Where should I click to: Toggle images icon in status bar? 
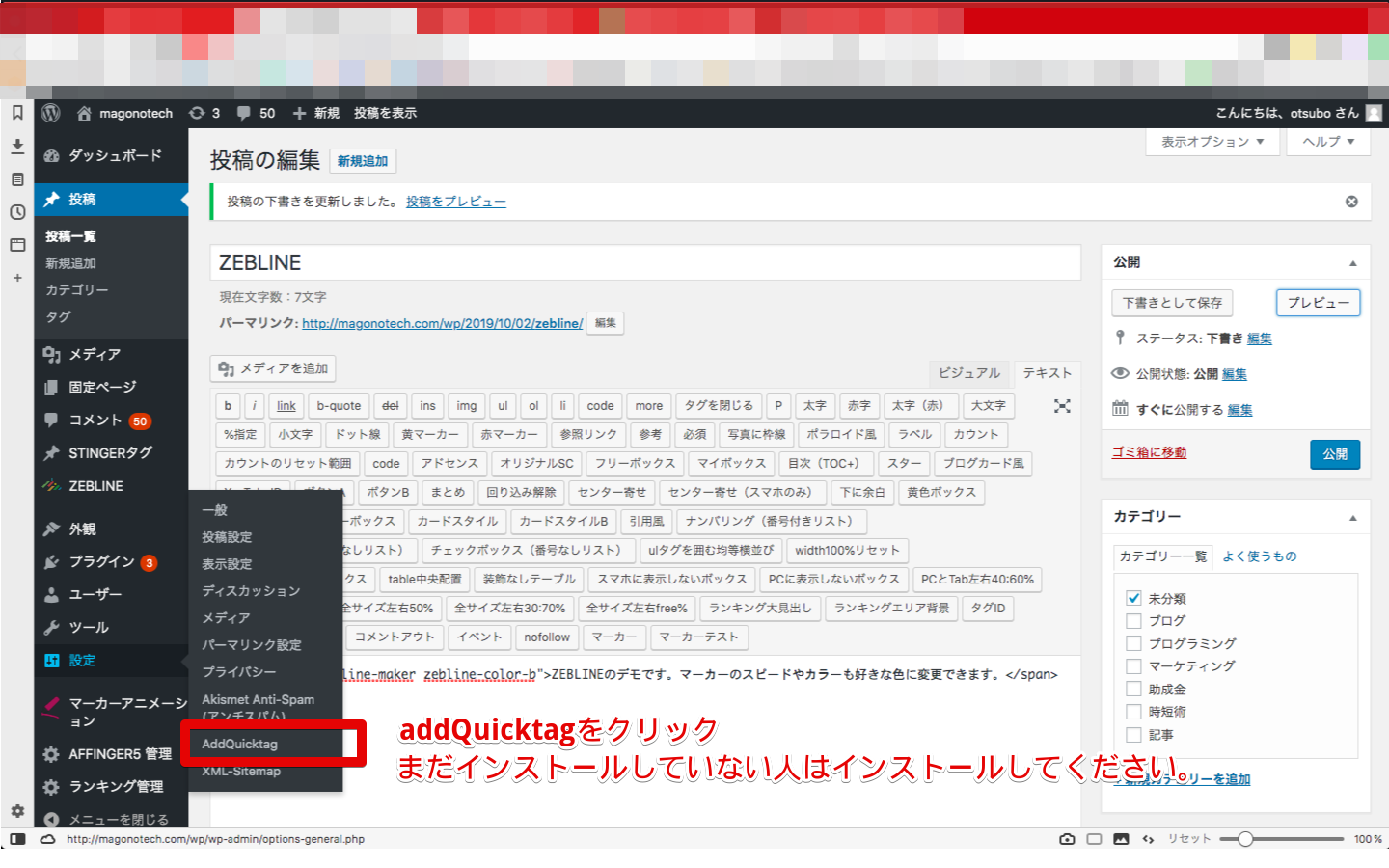[1121, 839]
